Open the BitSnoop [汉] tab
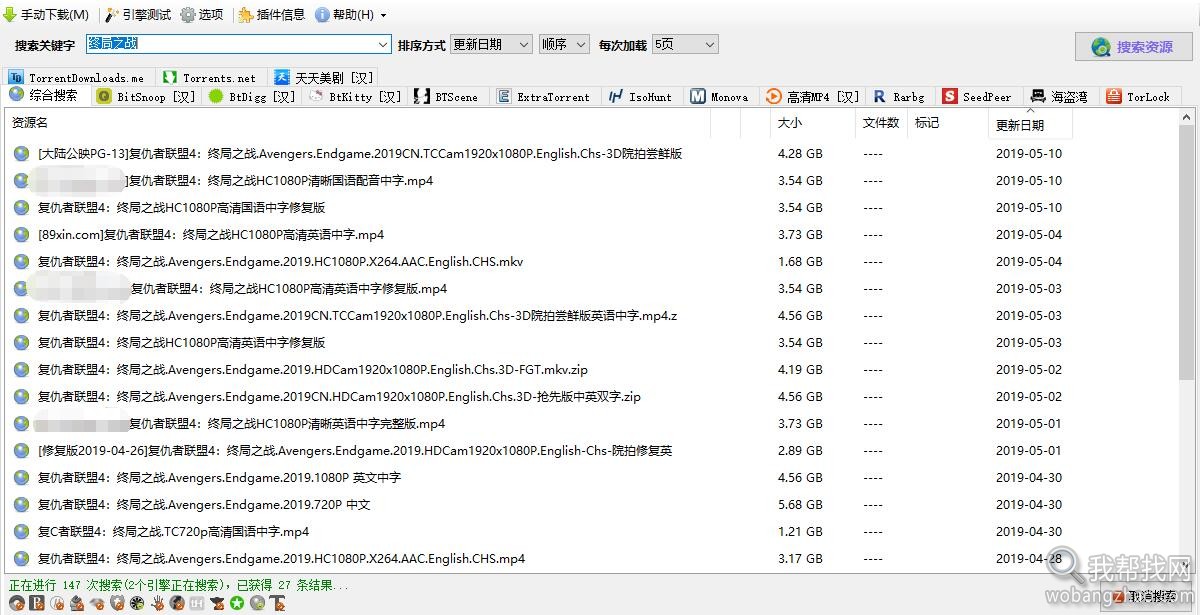The image size is (1200, 615). click(146, 97)
